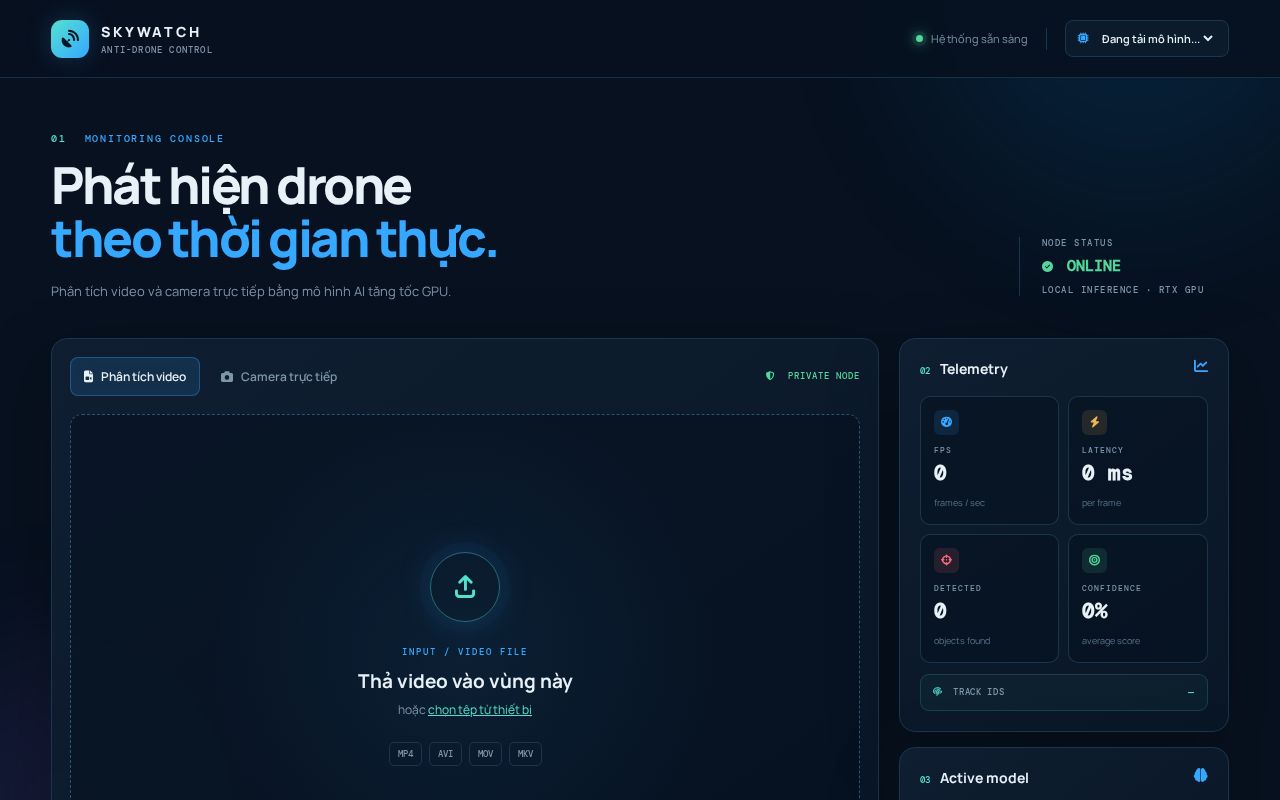Image resolution: width=1280 pixels, height=800 pixels.
Task: Click the Confidence target icon
Action: [1094, 560]
